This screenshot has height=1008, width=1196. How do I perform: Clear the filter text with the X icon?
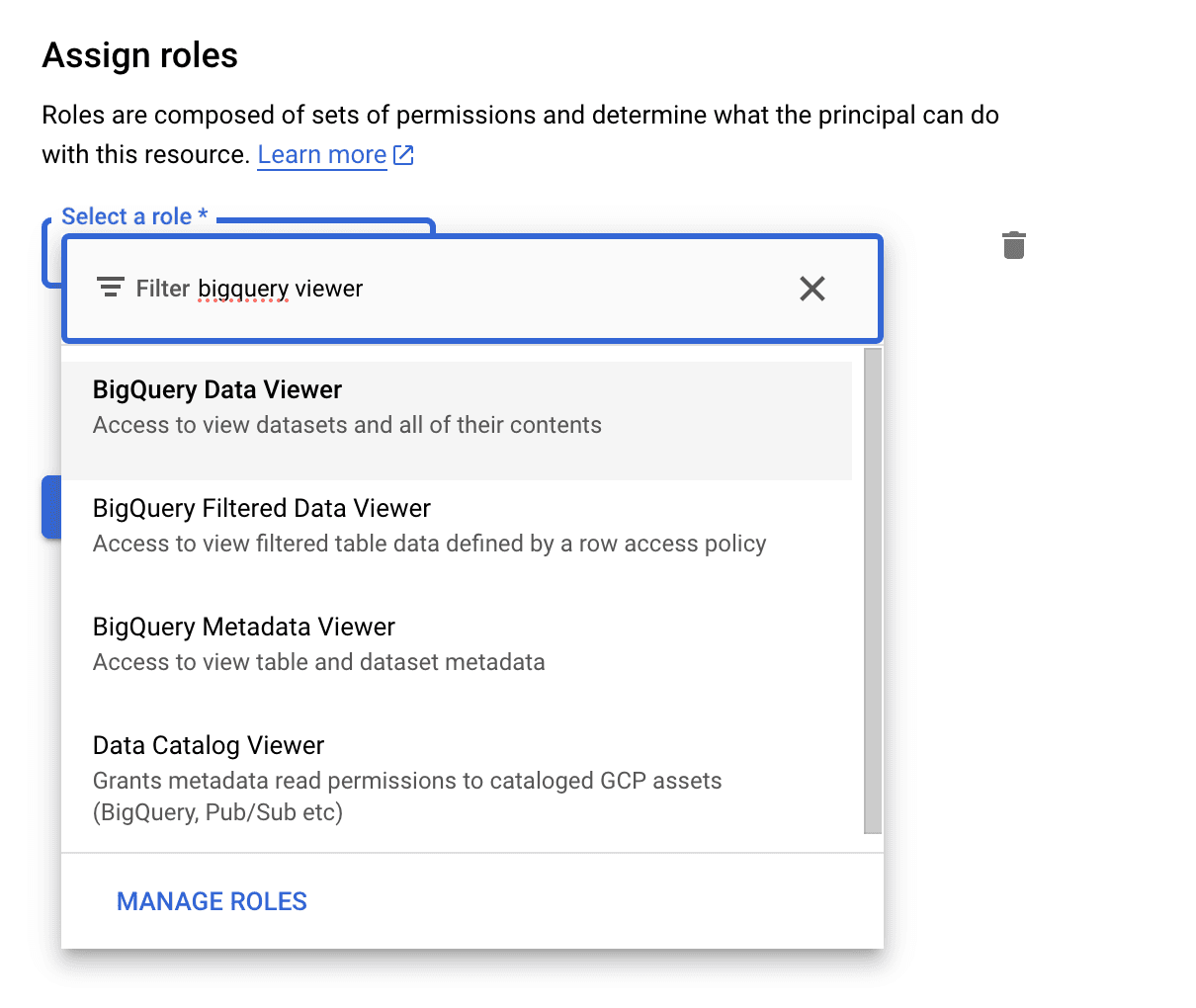pyautogui.click(x=812, y=289)
